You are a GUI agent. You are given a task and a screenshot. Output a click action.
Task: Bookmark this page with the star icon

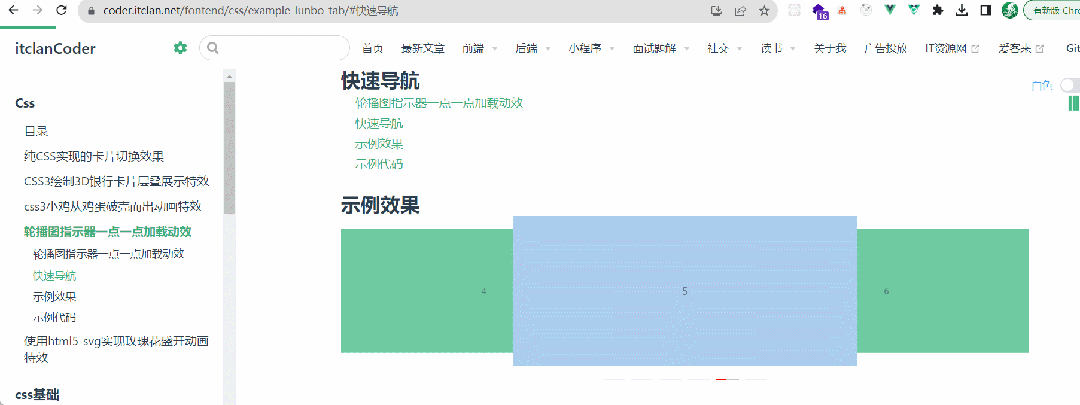point(763,10)
